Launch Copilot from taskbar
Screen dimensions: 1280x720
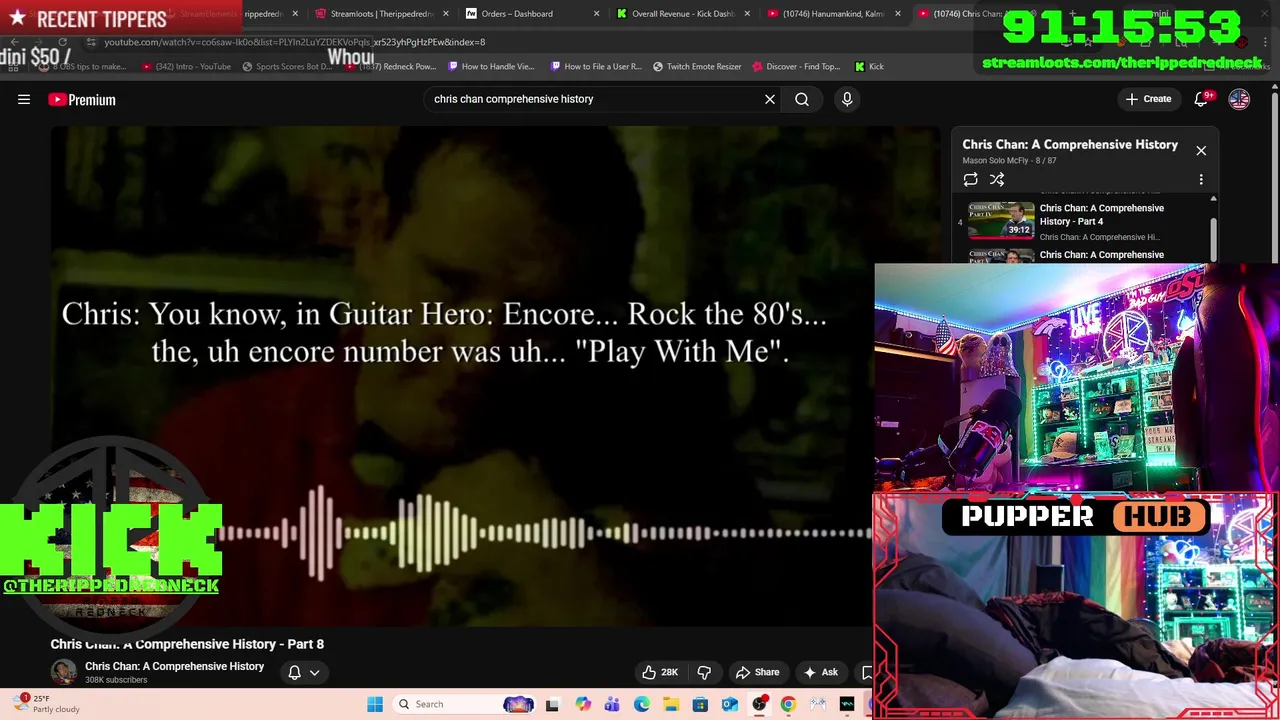pos(583,704)
